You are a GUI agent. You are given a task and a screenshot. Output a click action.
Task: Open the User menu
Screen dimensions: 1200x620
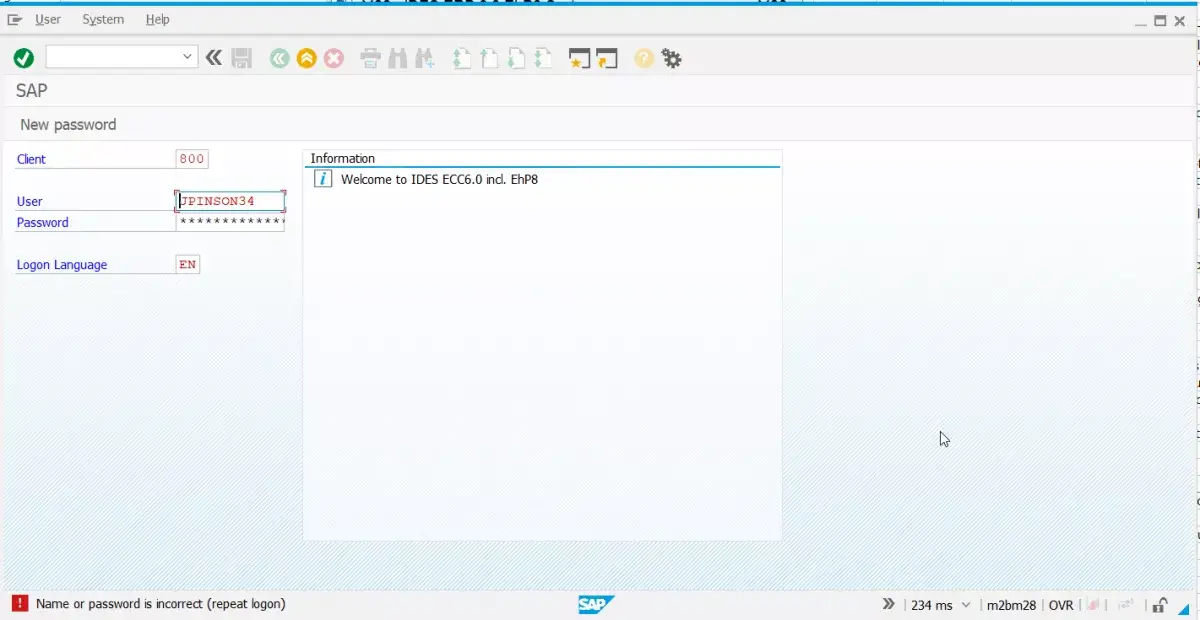[x=48, y=19]
